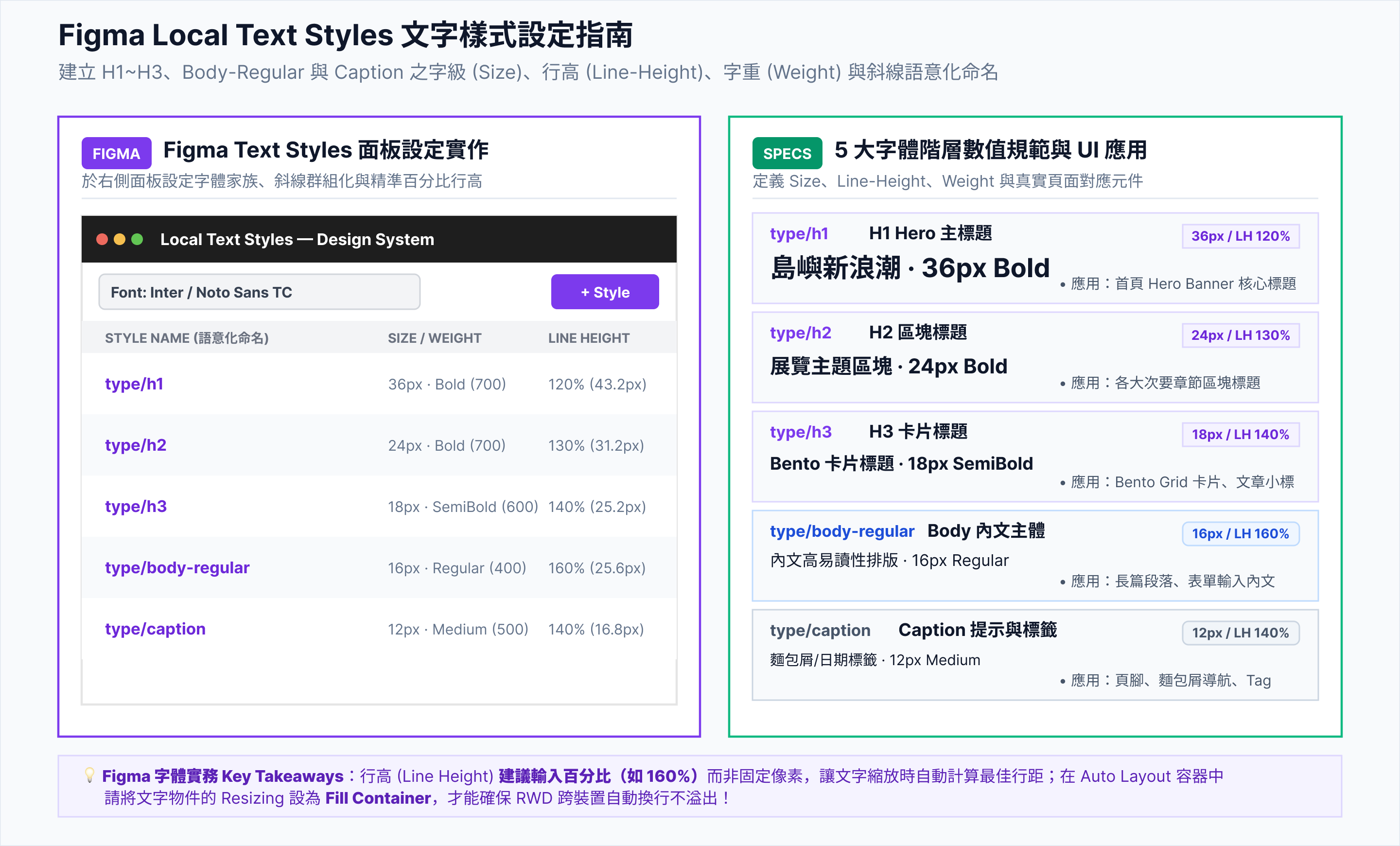Click the lightbulb icon beside Key Takeaways
1400x846 pixels.
pyautogui.click(x=90, y=775)
